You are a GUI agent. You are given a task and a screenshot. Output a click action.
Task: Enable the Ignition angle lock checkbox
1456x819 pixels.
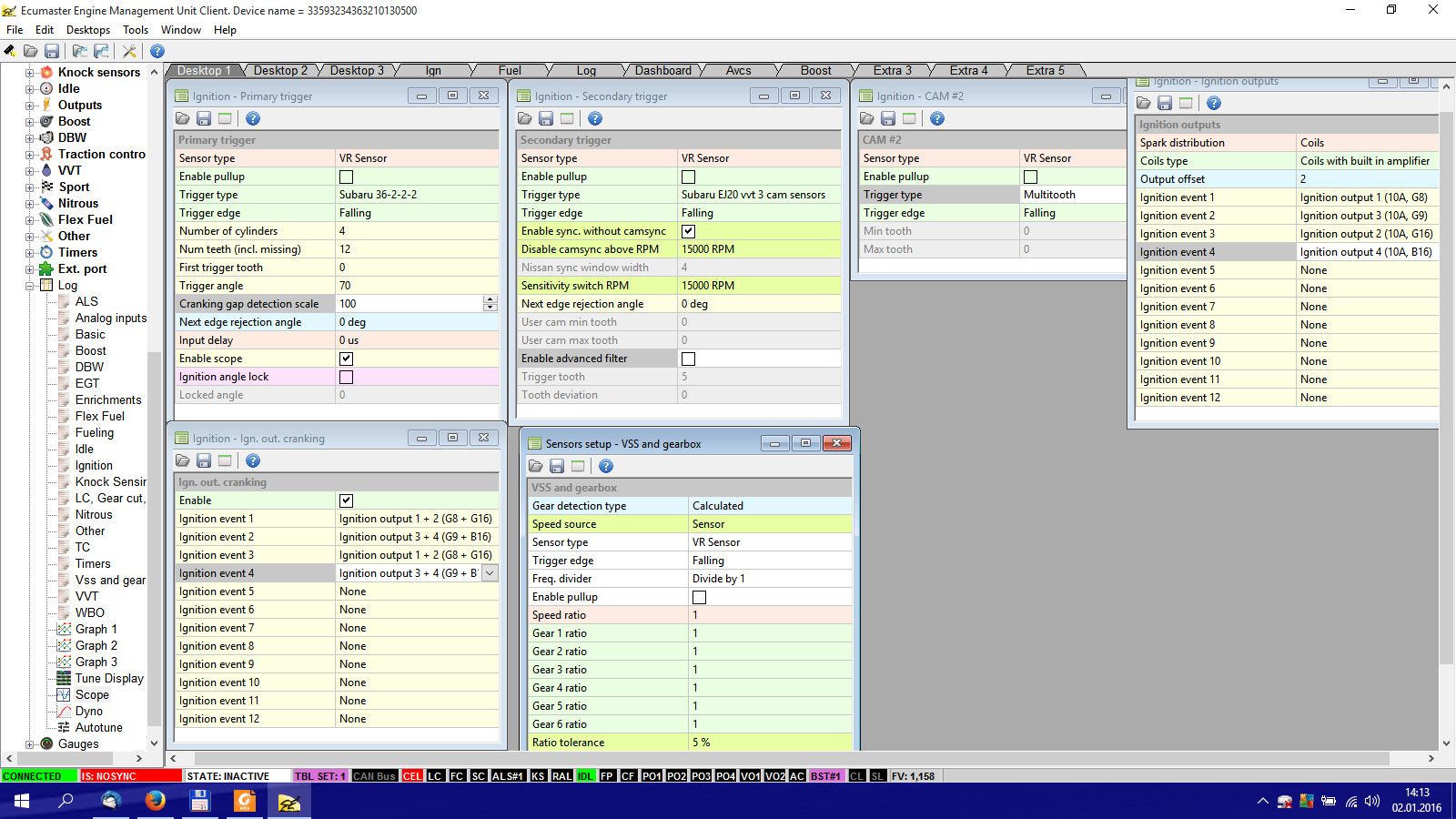[x=346, y=377]
